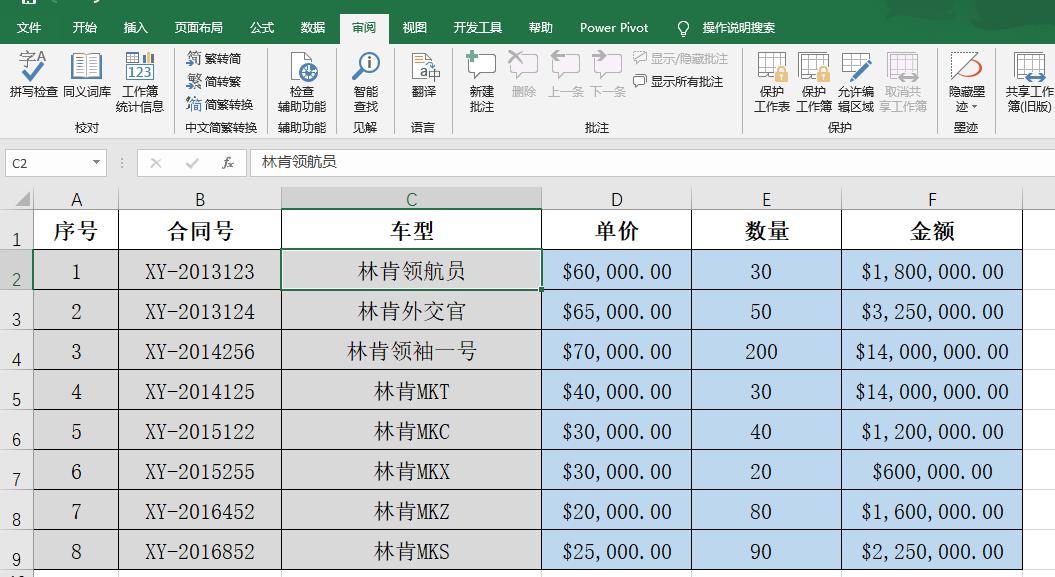This screenshot has width=1055, height=577.
Task: Select the cell containing 林肯MKT
Action: tap(411, 391)
